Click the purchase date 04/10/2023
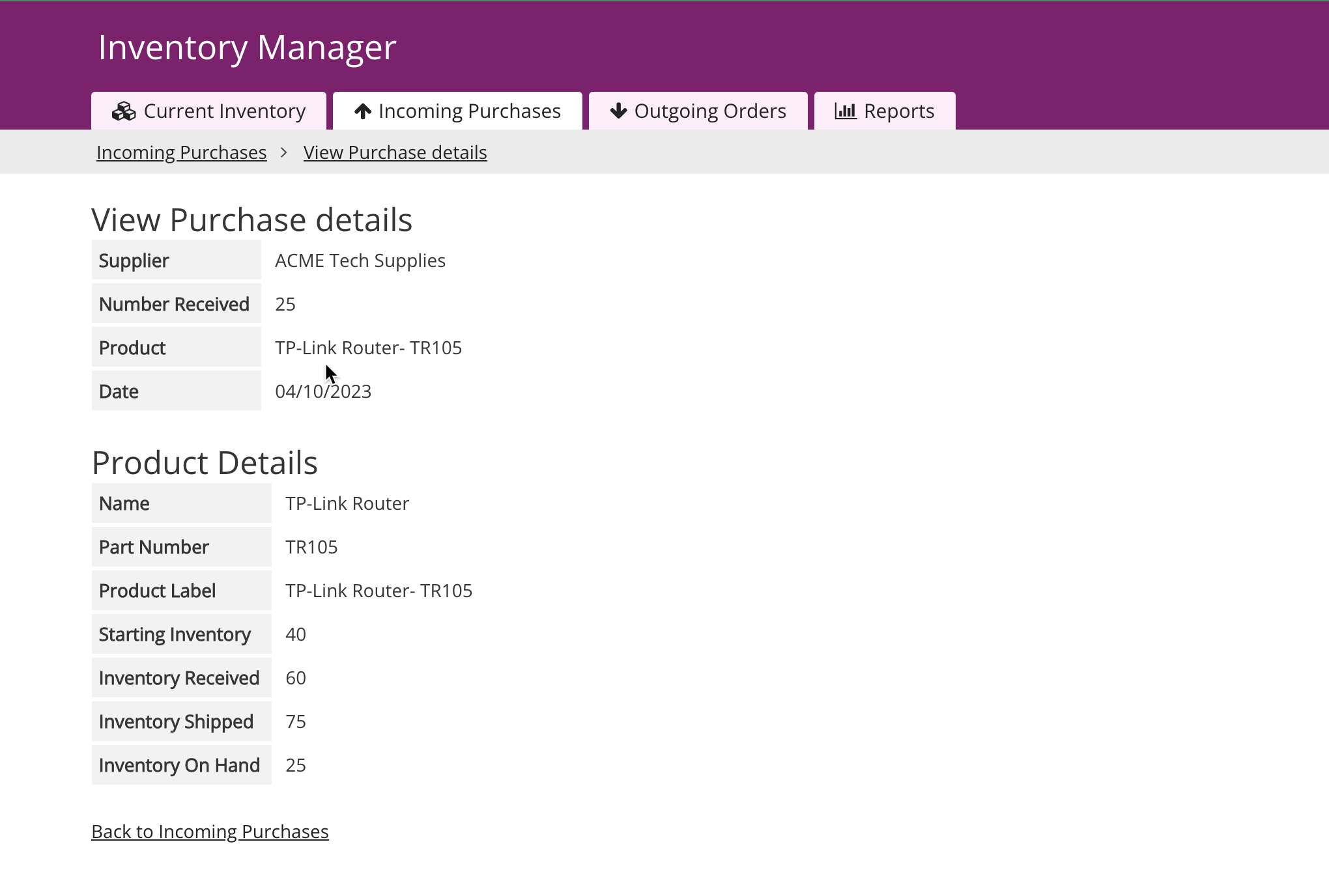 (x=323, y=391)
